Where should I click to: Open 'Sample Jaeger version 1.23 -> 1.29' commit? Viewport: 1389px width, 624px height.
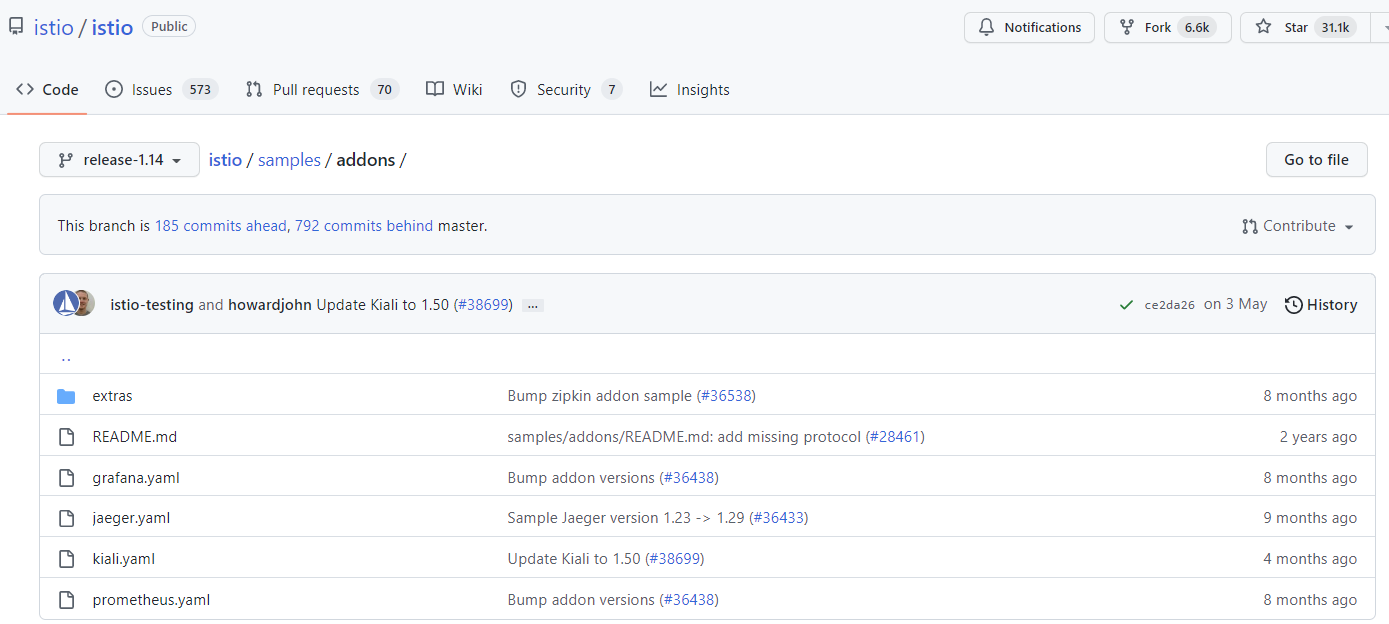pyautogui.click(x=626, y=518)
